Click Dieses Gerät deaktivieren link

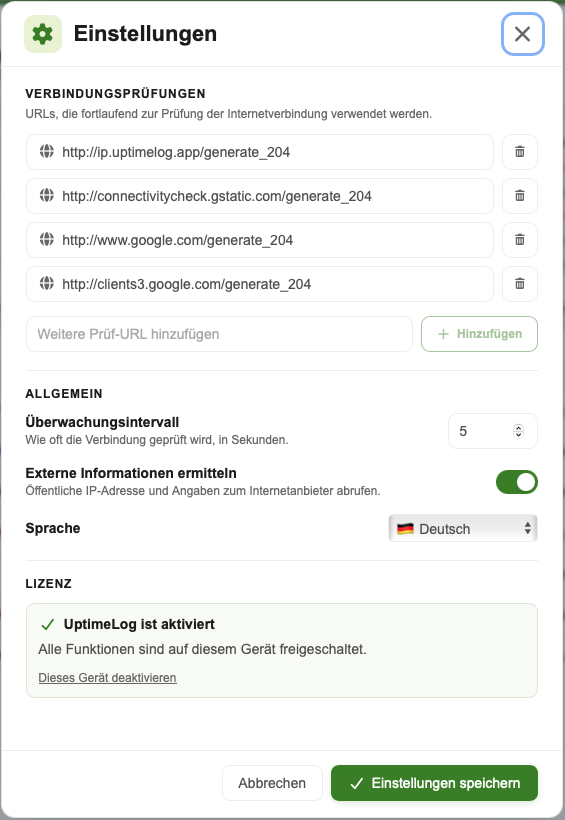pos(107,678)
